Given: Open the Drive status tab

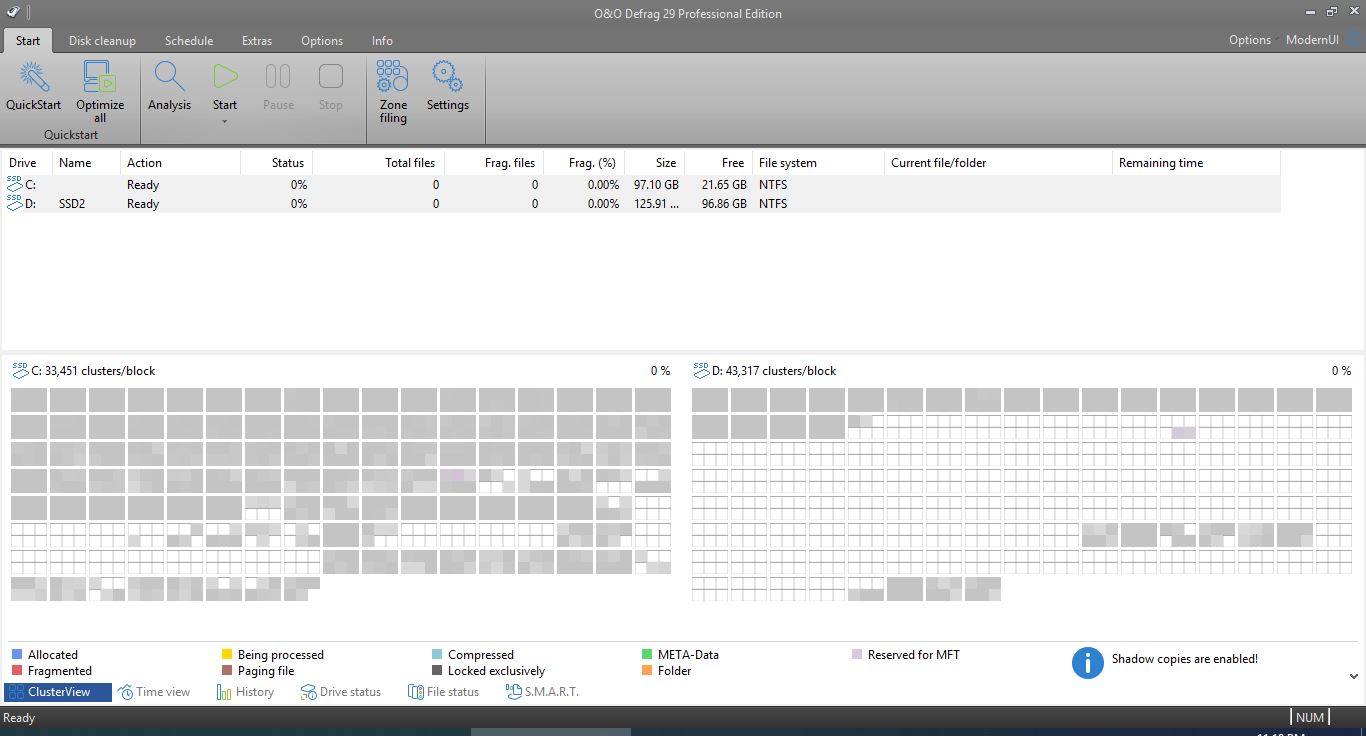Looking at the screenshot, I should pyautogui.click(x=341, y=692).
